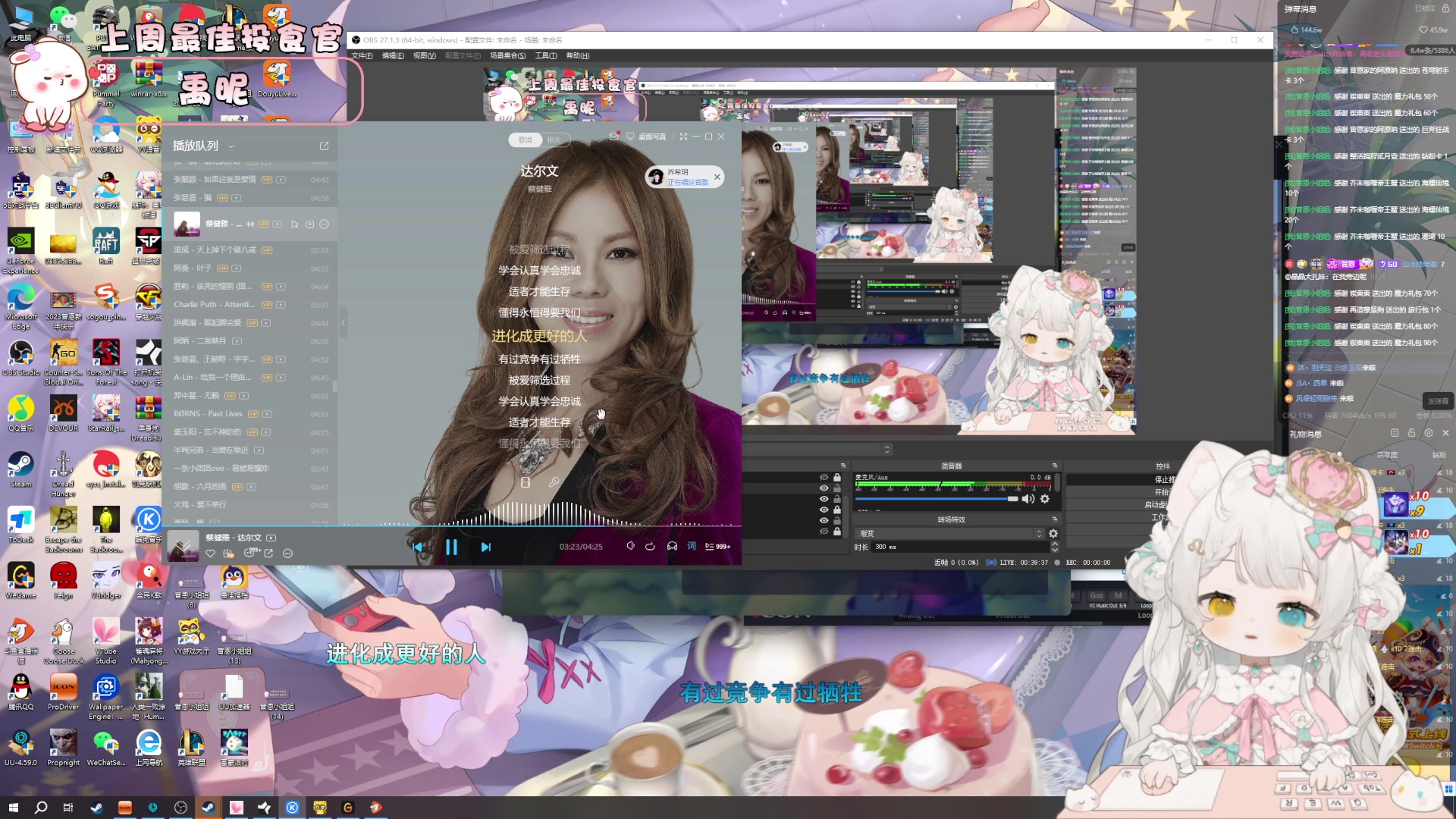
Task: Open the 工具(T) menu in OBS
Action: [545, 55]
